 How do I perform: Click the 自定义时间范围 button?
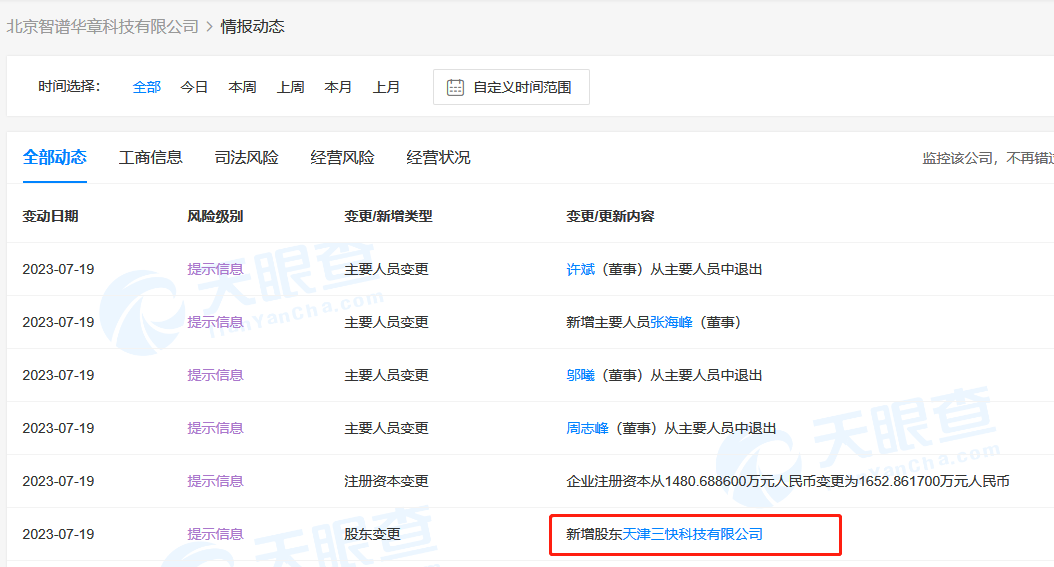pos(512,87)
